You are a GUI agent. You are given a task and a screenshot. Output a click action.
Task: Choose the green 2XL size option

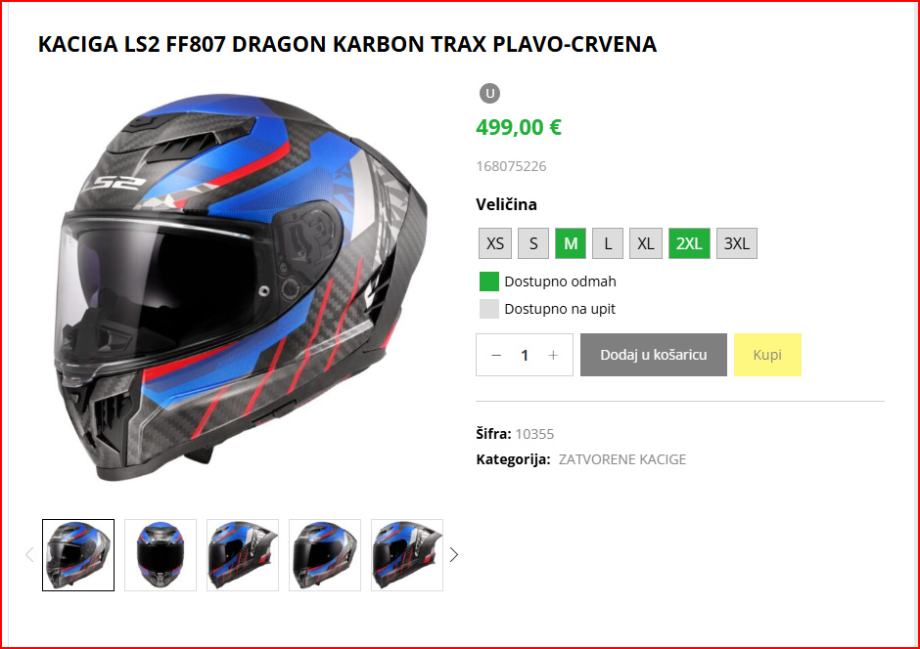(x=689, y=243)
